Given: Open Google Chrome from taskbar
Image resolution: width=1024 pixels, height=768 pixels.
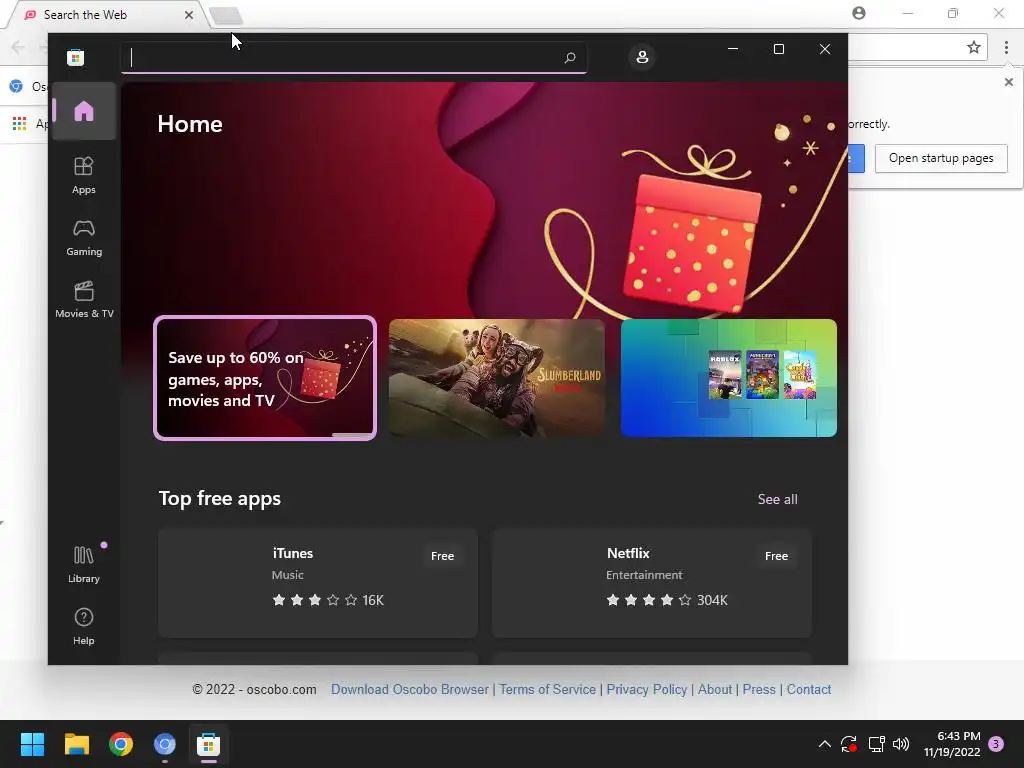Looking at the screenshot, I should click(x=121, y=744).
